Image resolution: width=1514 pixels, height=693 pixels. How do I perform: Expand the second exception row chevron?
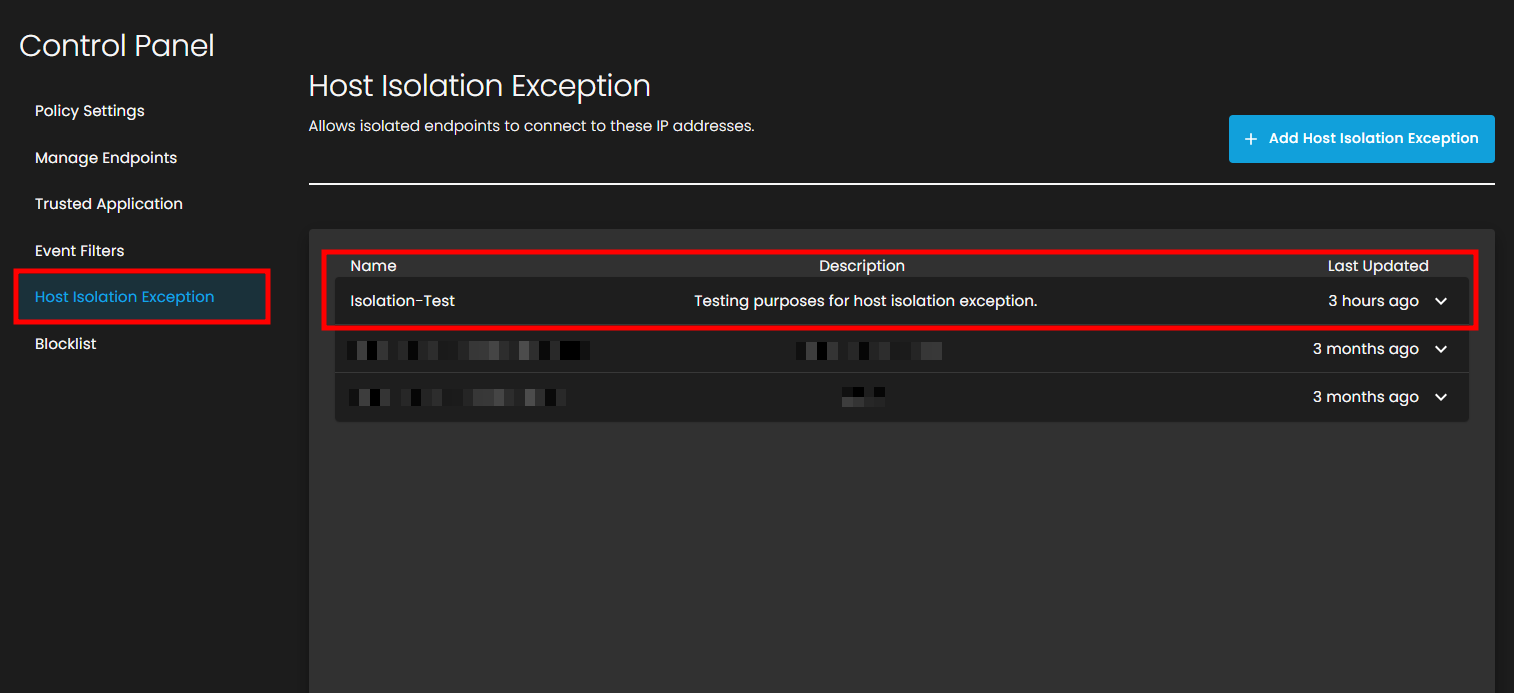(1441, 349)
